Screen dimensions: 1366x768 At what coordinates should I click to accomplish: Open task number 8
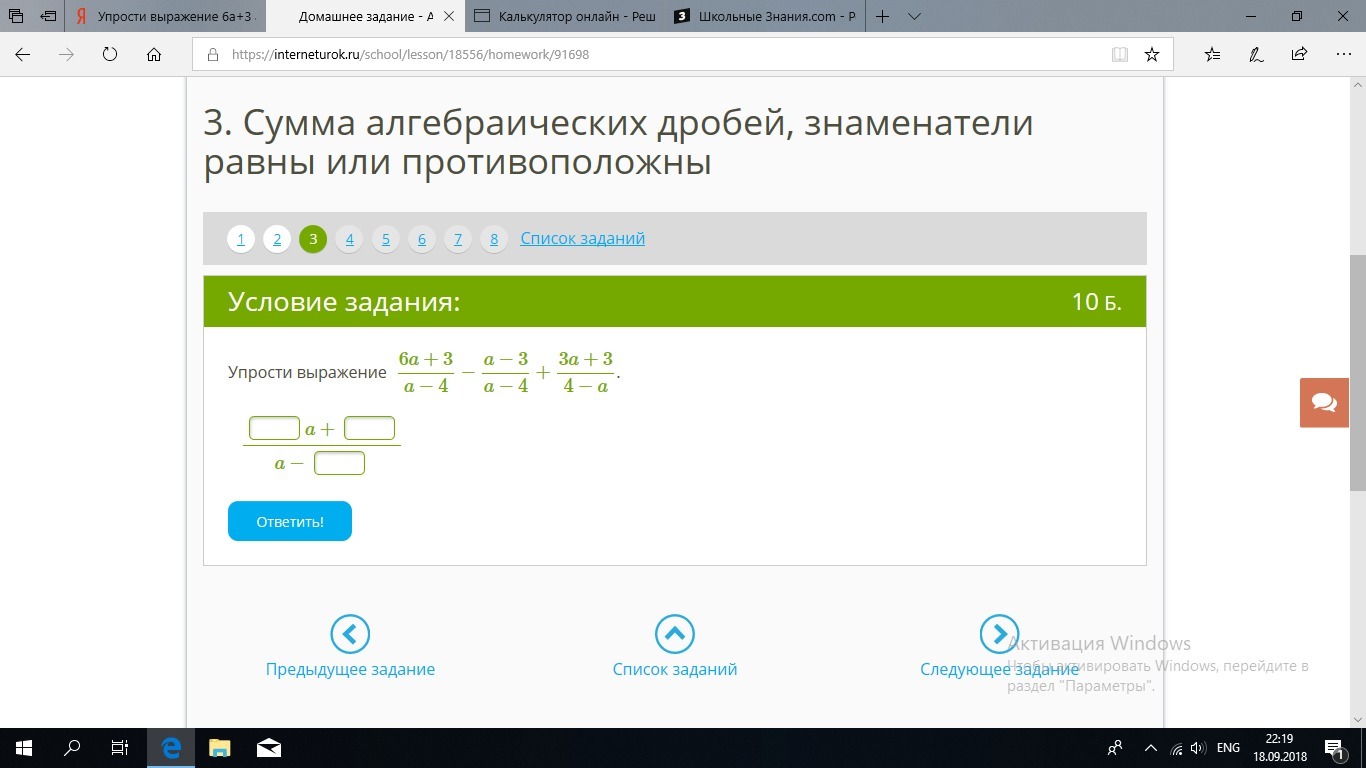(494, 239)
